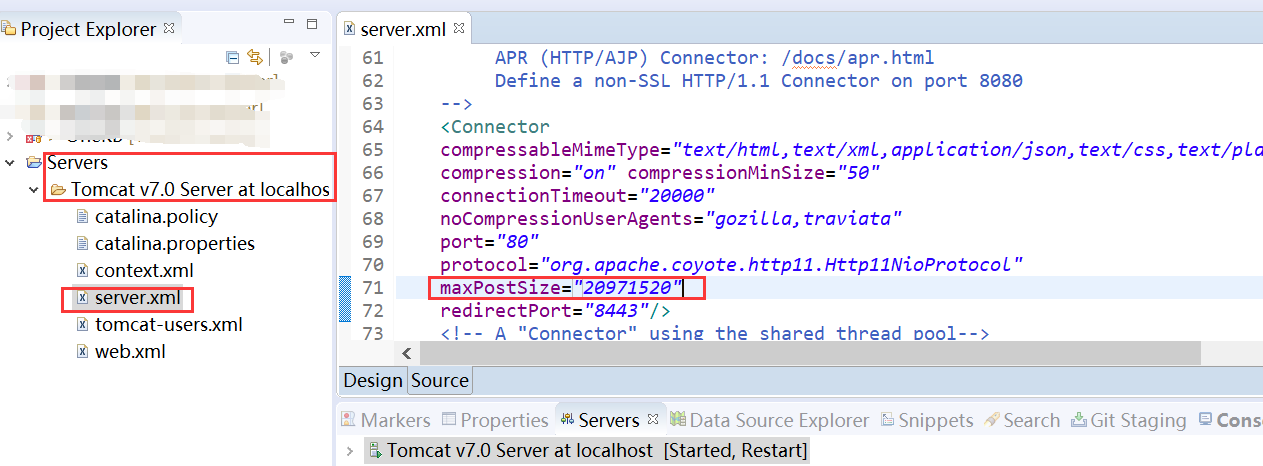Screen dimensions: 1263x466
Task: Switch to Design tab of editor
Action: pyautogui.click(x=372, y=380)
